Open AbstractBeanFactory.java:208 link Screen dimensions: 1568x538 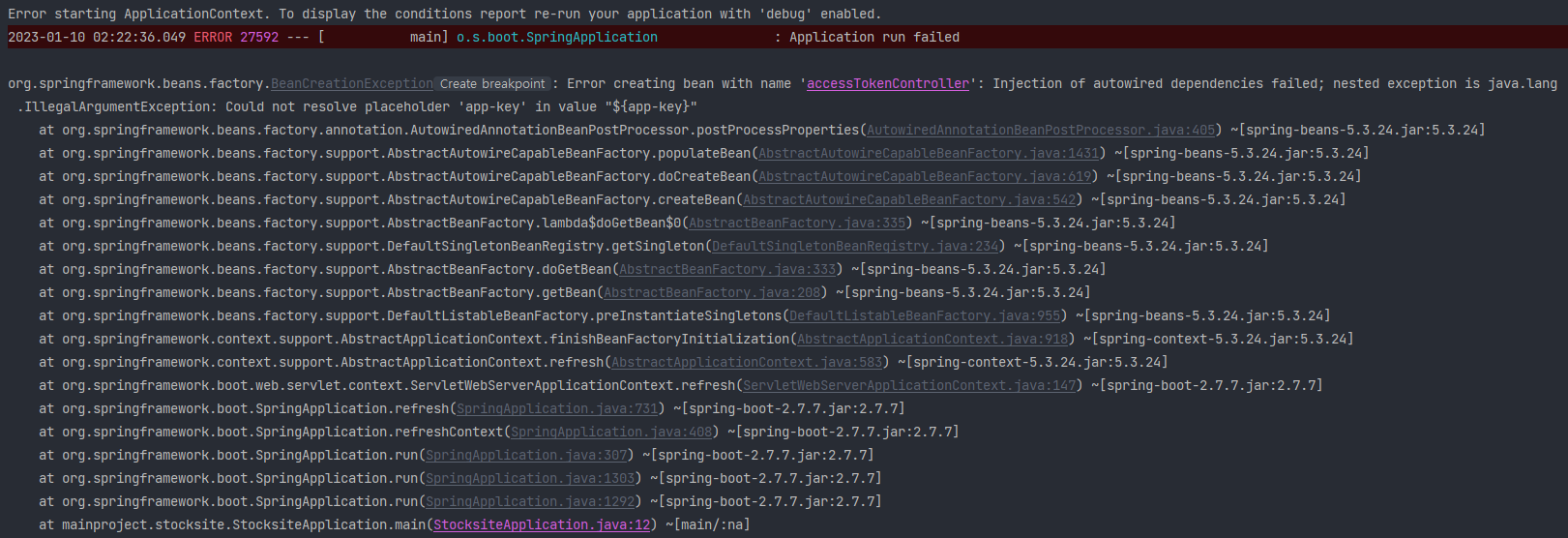pos(712,293)
